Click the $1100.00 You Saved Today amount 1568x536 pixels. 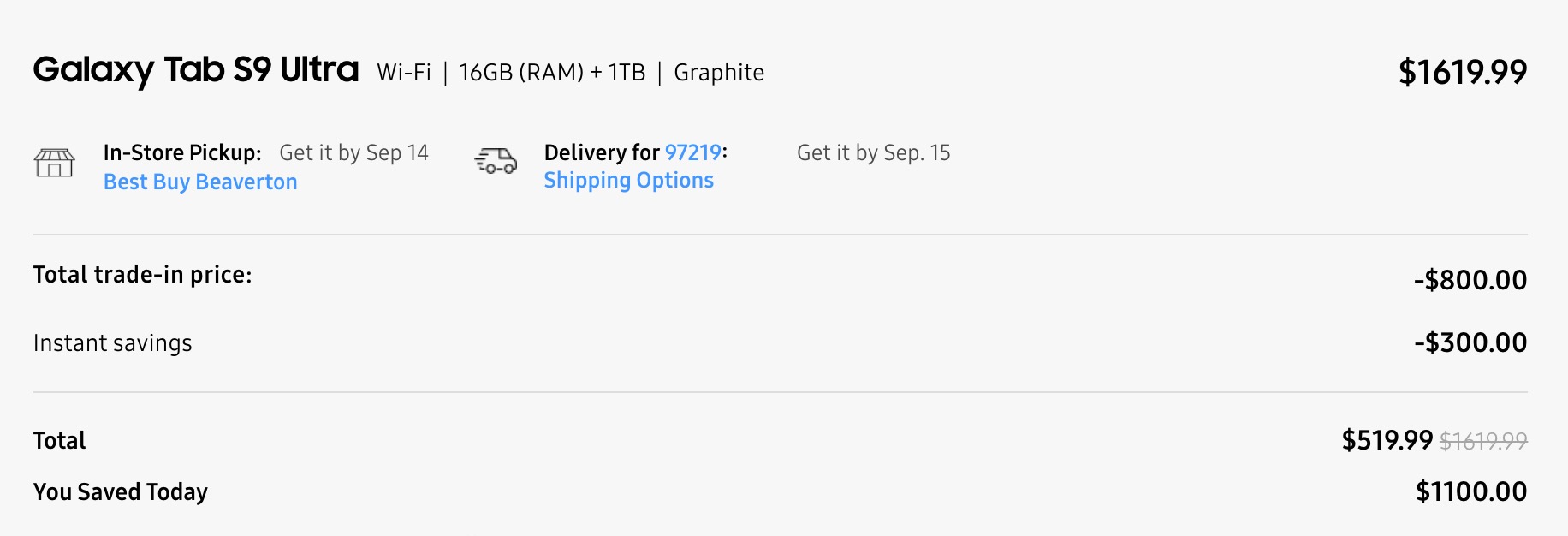pyautogui.click(x=1470, y=491)
